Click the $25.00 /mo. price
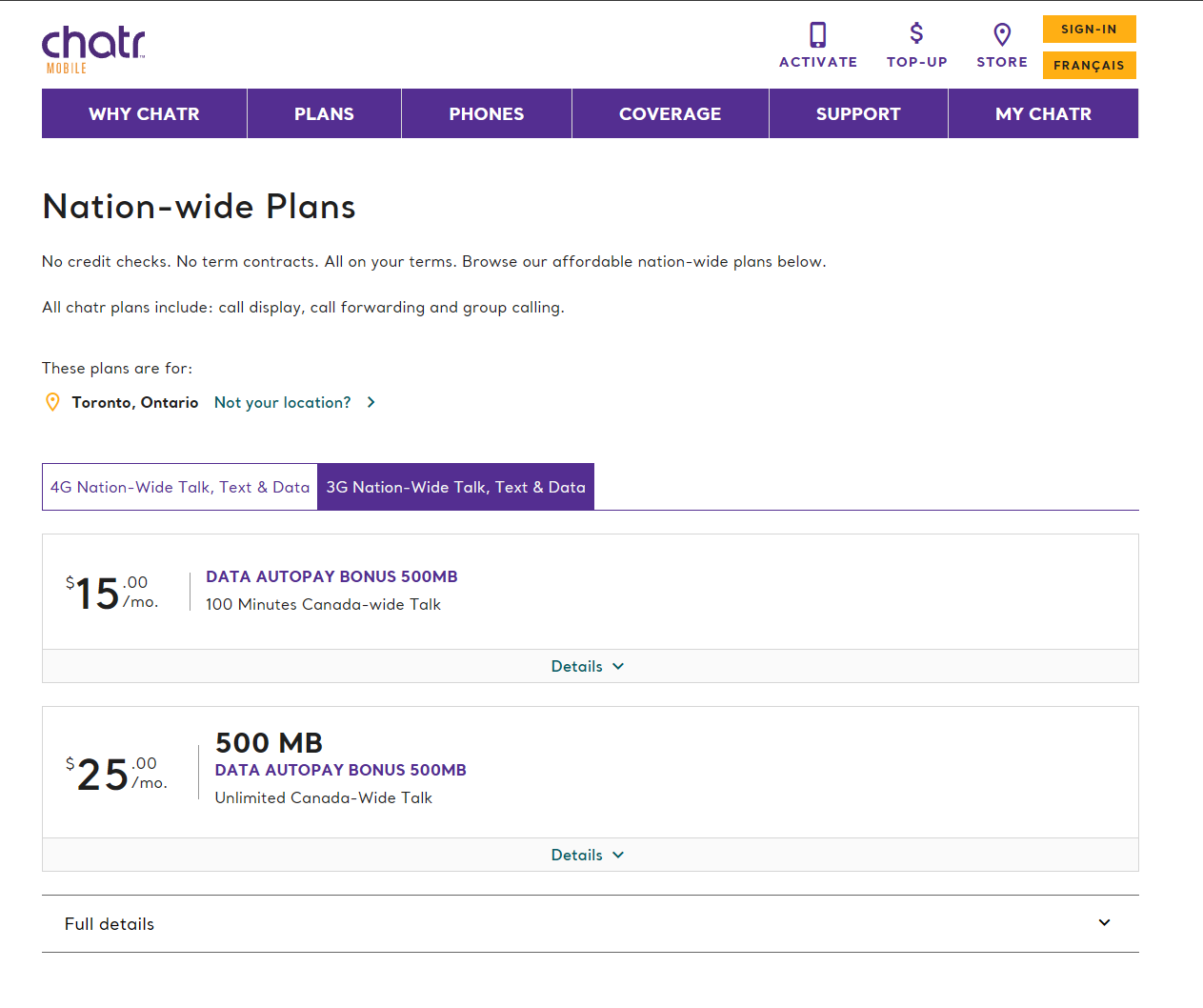 116,773
